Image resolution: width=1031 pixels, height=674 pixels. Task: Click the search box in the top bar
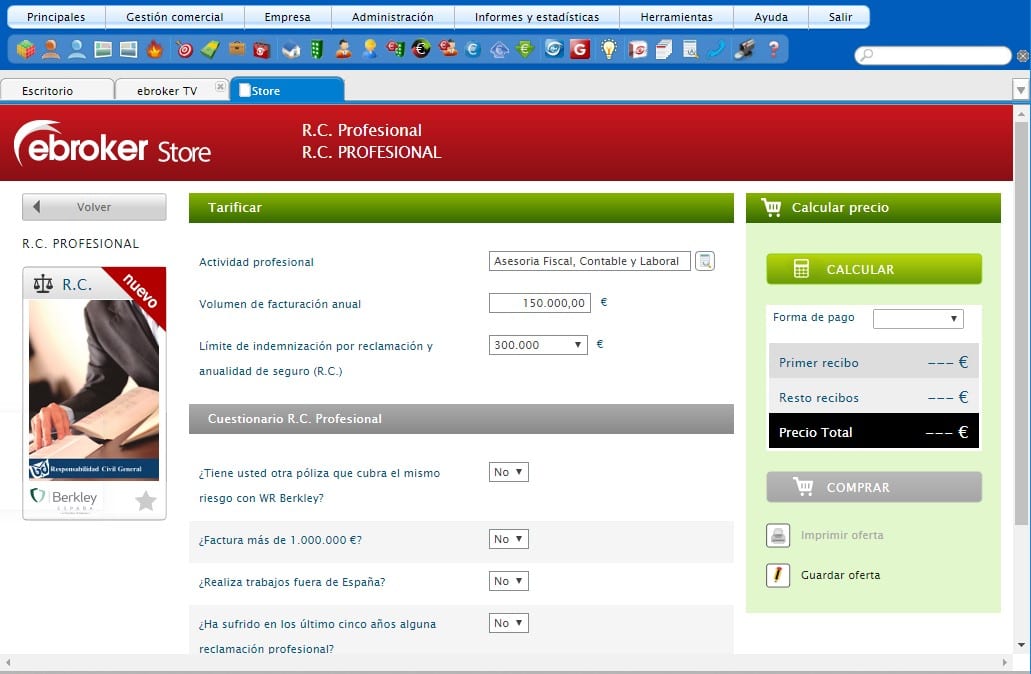[932, 55]
